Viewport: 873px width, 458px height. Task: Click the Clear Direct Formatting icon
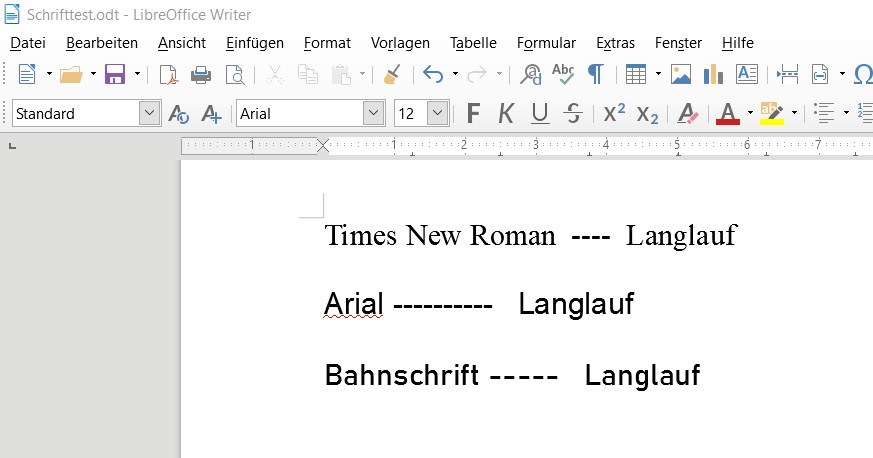(688, 114)
